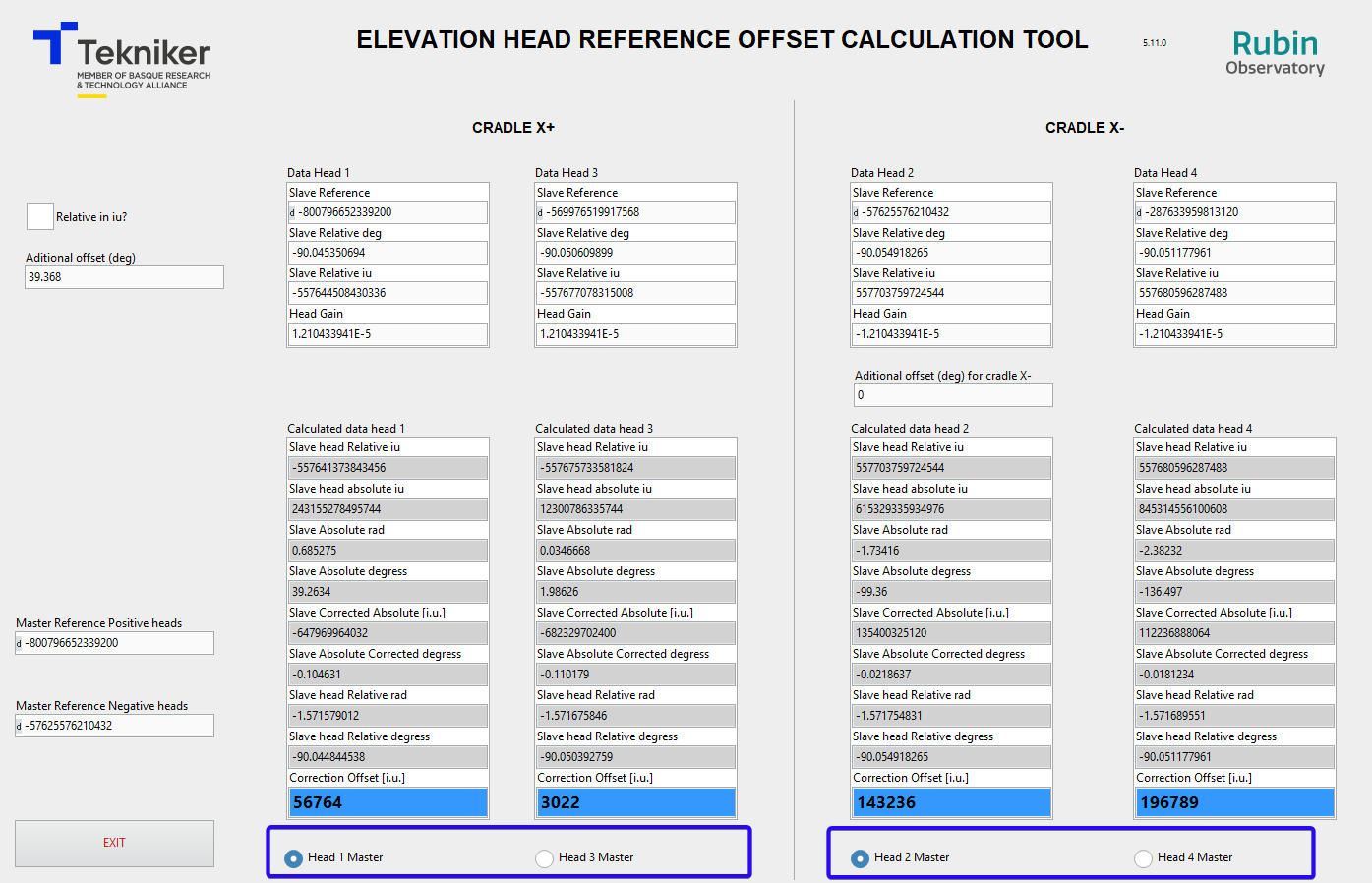The image size is (1372, 883).
Task: Click head 1 Corrected degrees value -0.104631
Action: click(388, 675)
